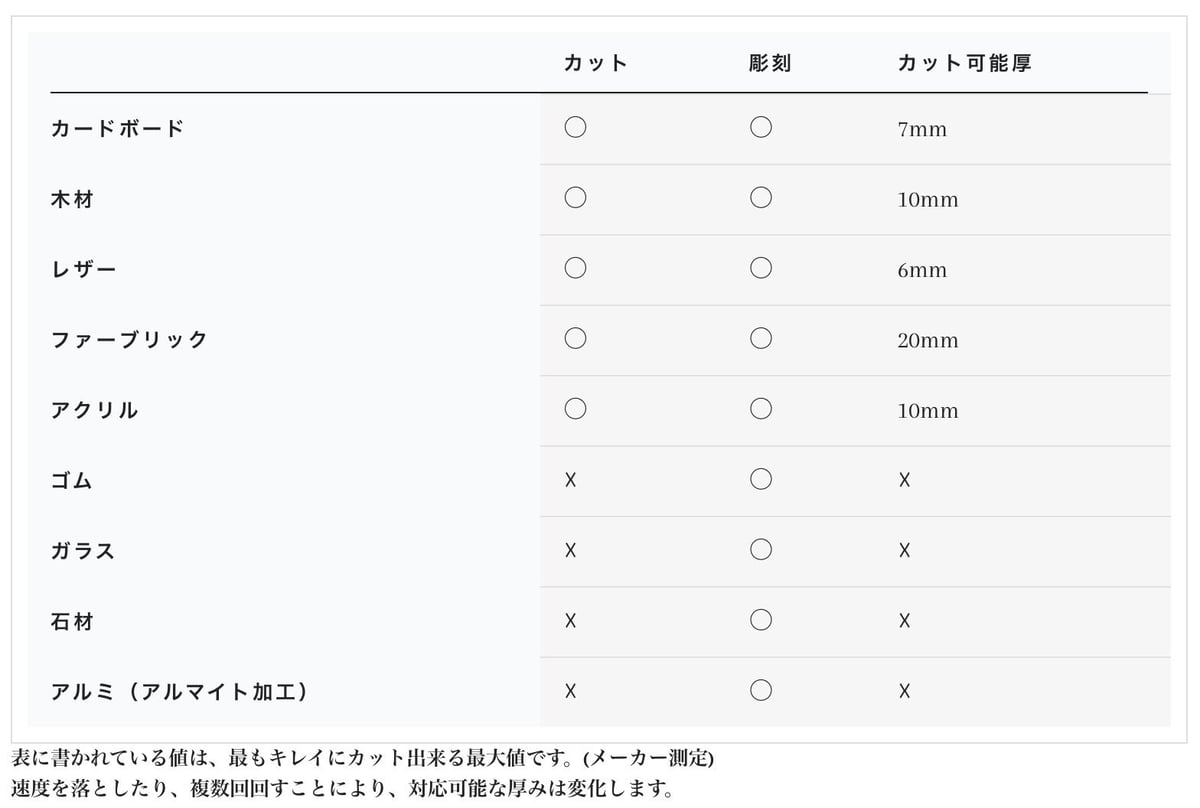Click the engraving circle for 石材
Screen dimensions: 1200x808
click(761, 620)
